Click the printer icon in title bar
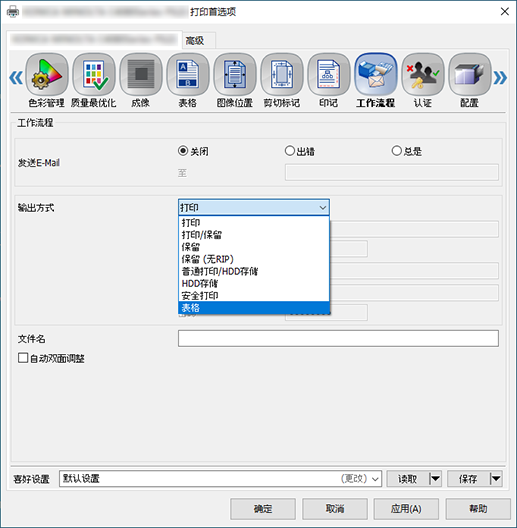 tap(13, 12)
